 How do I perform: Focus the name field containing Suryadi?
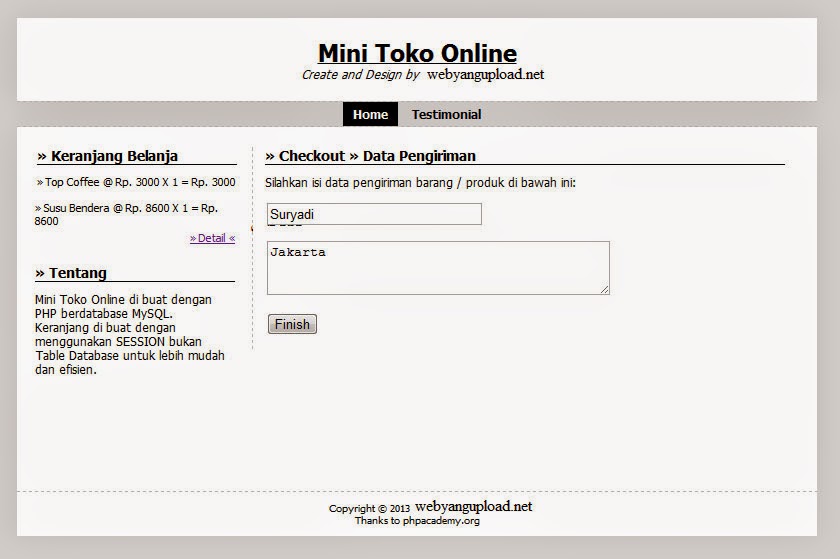pyautogui.click(x=374, y=214)
